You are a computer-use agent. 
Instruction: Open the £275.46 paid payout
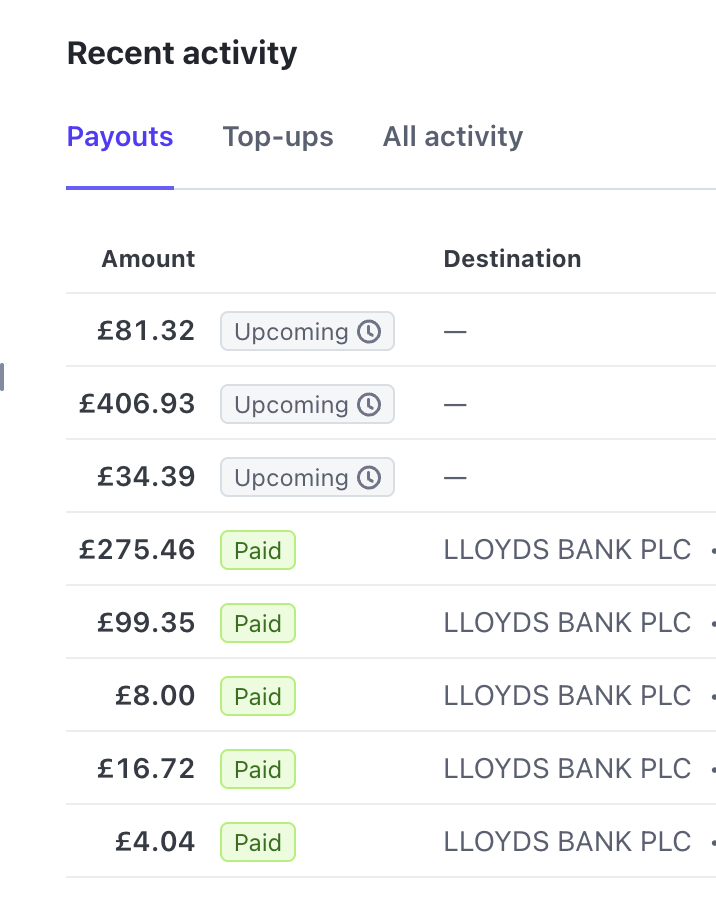click(x=137, y=550)
